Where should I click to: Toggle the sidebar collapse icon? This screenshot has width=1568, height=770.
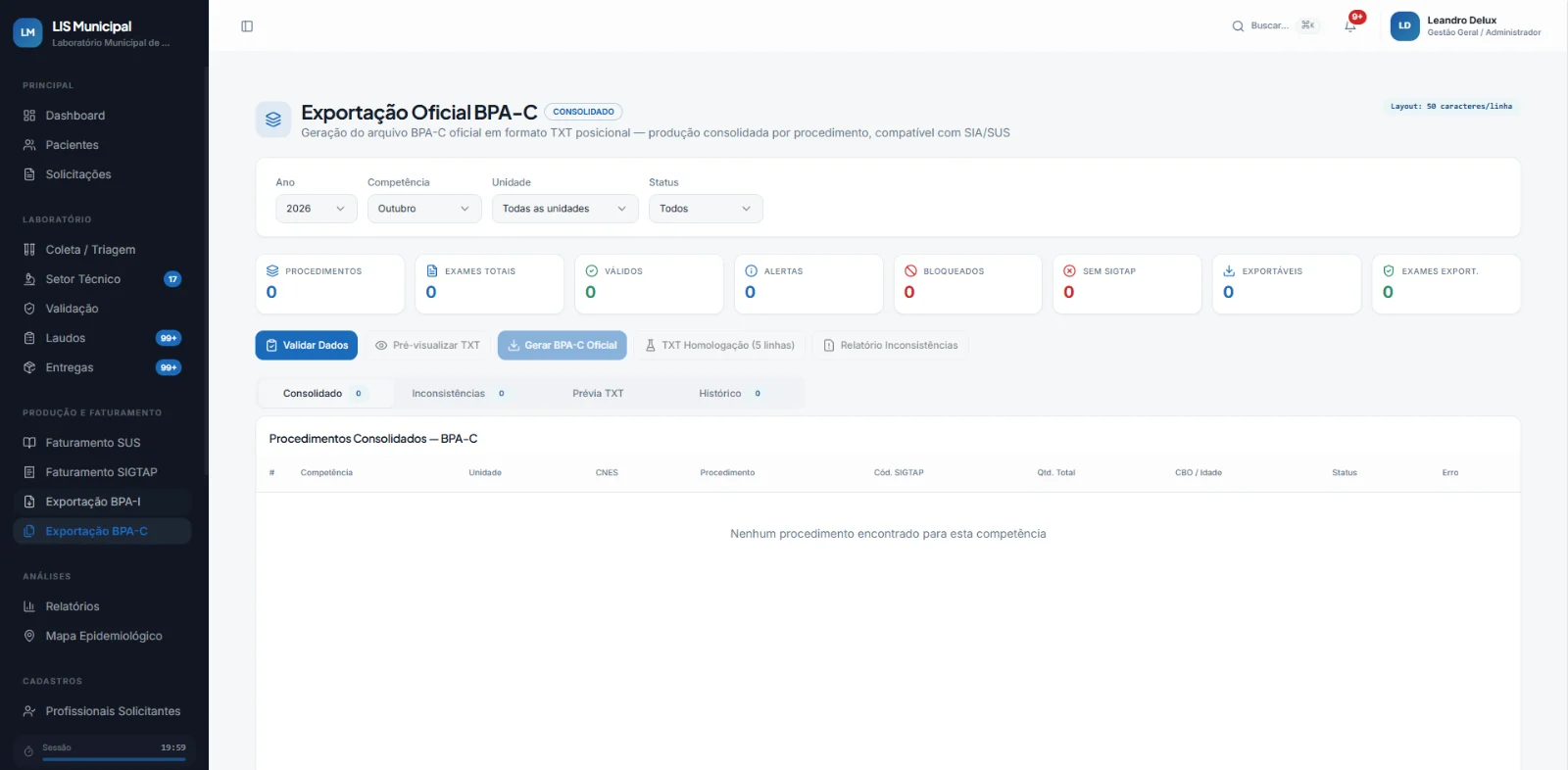click(247, 26)
